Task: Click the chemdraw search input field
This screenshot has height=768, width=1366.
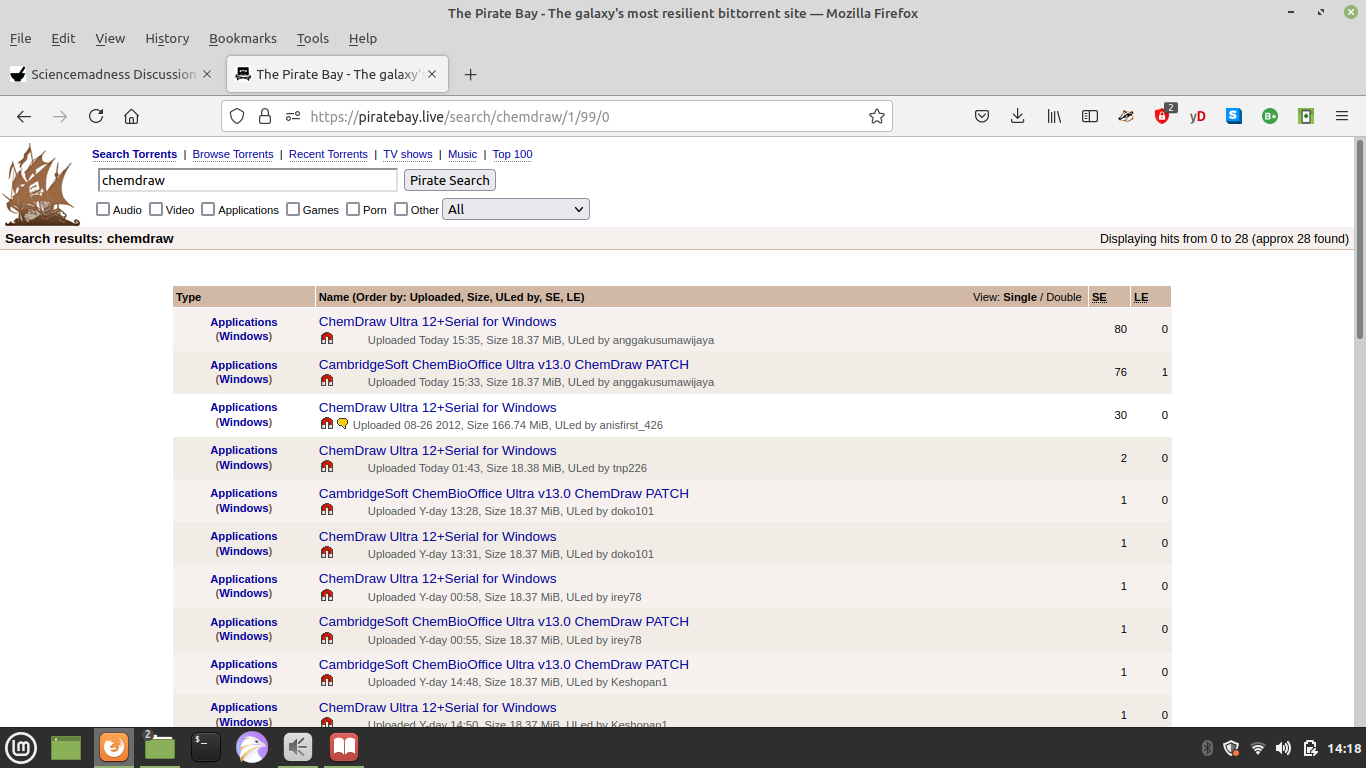Action: [x=248, y=180]
